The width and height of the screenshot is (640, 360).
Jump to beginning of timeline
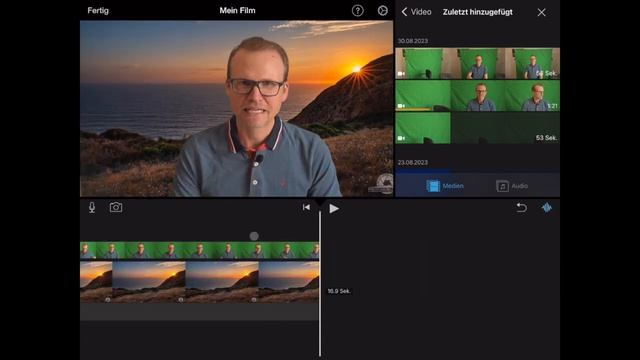pyautogui.click(x=306, y=207)
